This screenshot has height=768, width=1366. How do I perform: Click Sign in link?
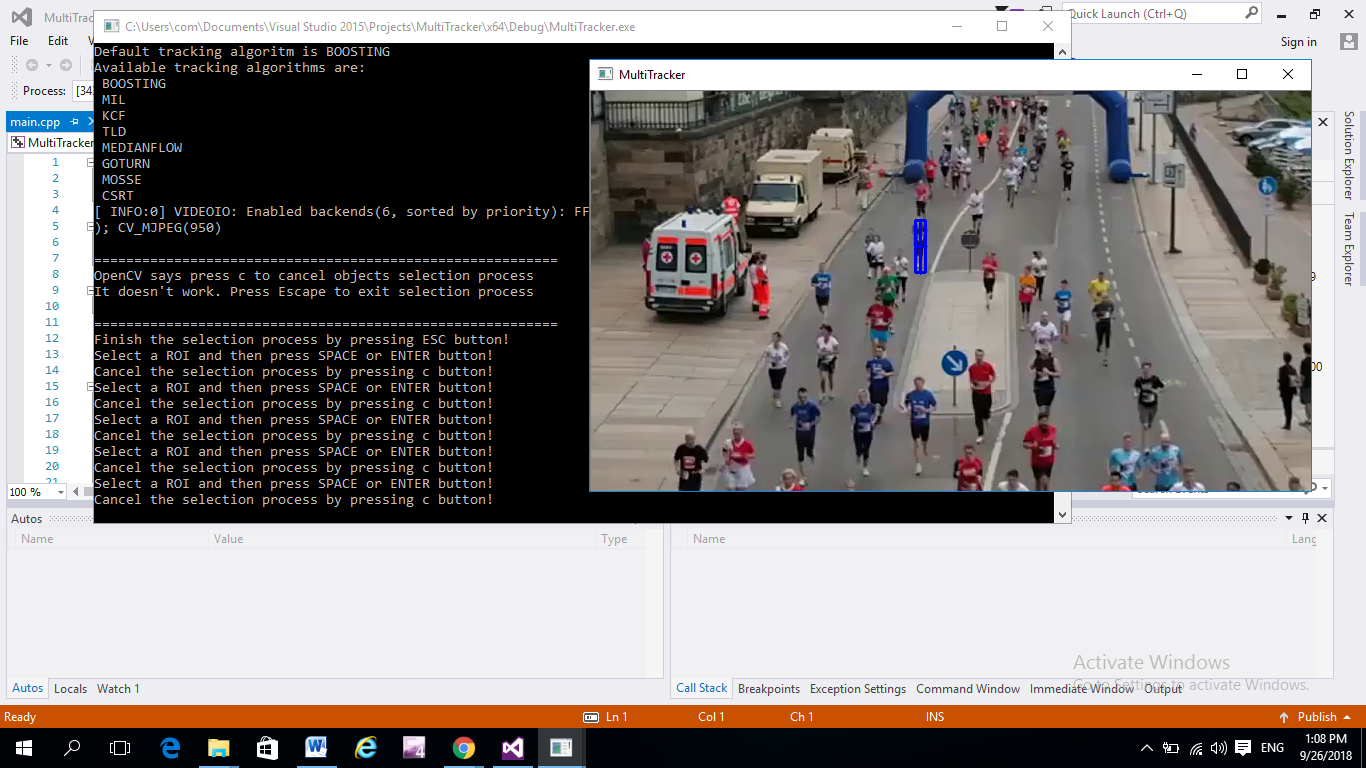[1299, 42]
